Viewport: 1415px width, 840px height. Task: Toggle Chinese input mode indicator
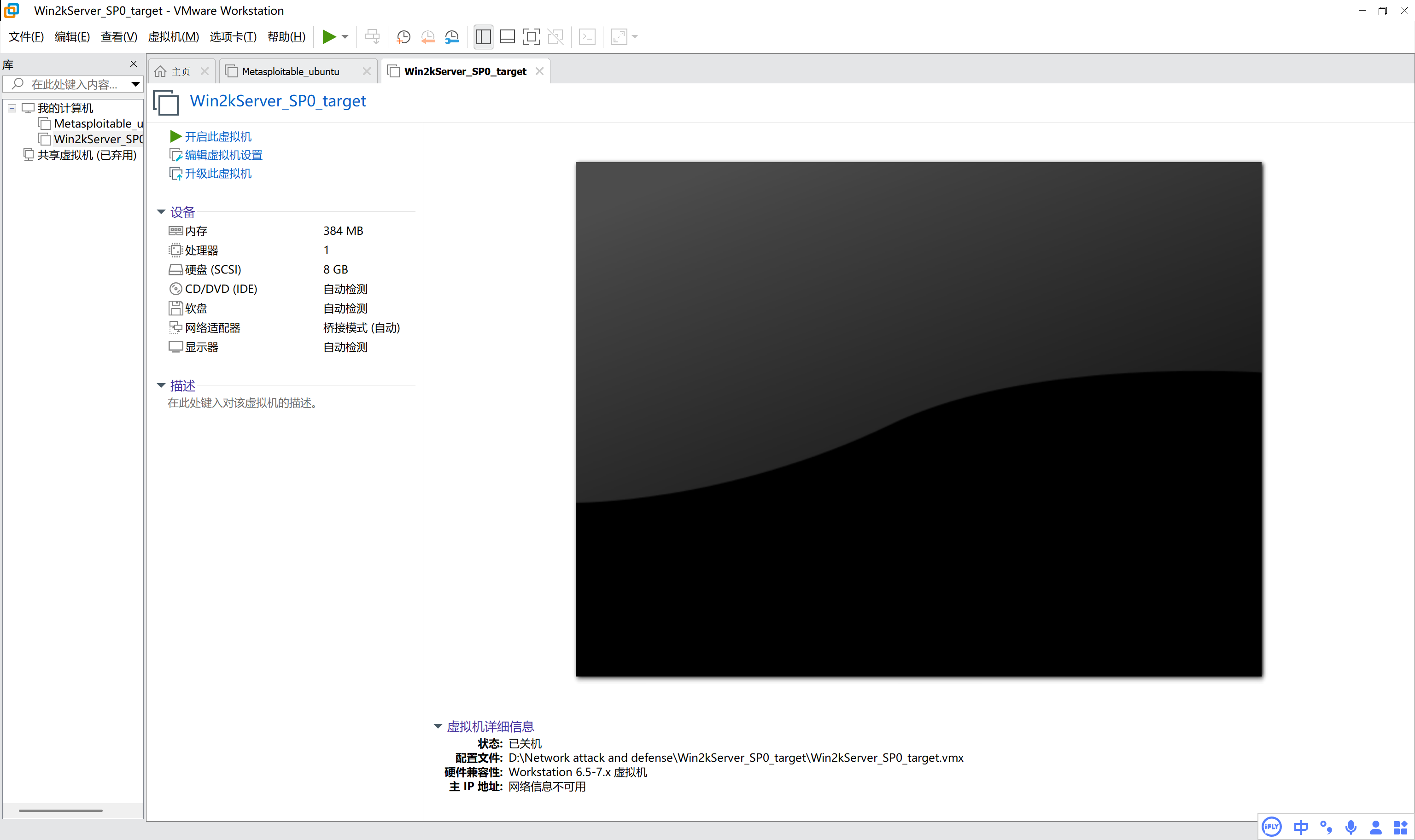coord(1301,827)
